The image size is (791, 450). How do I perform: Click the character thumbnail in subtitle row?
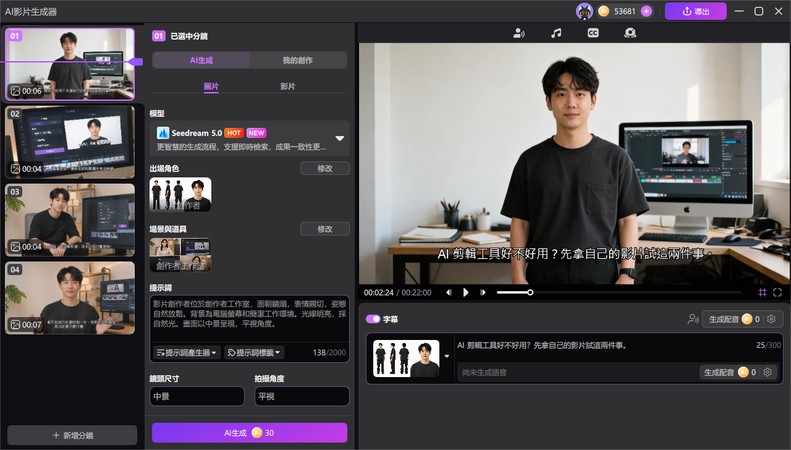(x=406, y=358)
